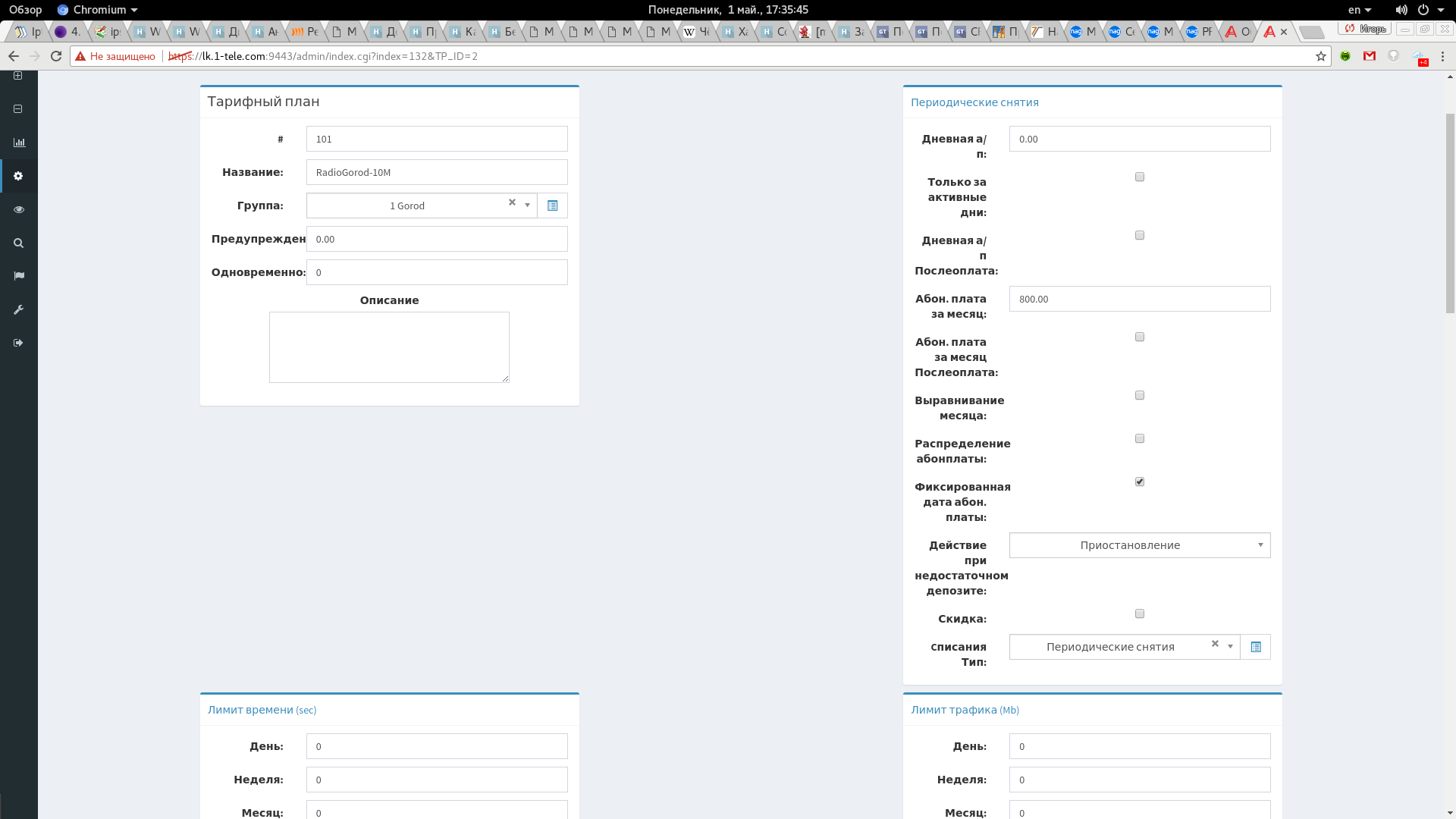Go back with browser back arrow
The width and height of the screenshot is (1456, 819).
click(x=14, y=56)
